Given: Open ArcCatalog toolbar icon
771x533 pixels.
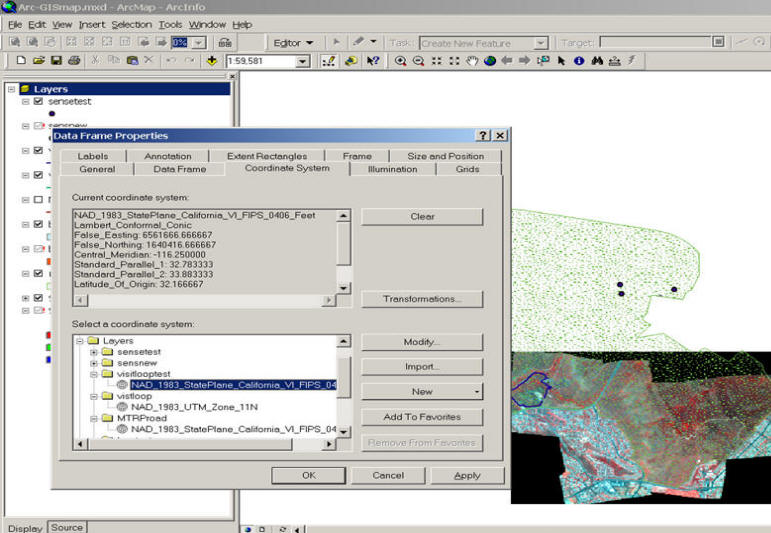Looking at the screenshot, I should (x=351, y=61).
